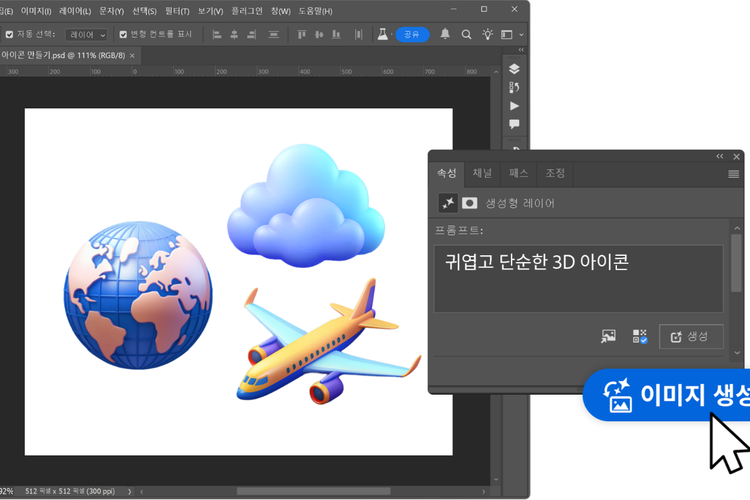
Task: Open the Layers panel stack icon
Action: 514,69
